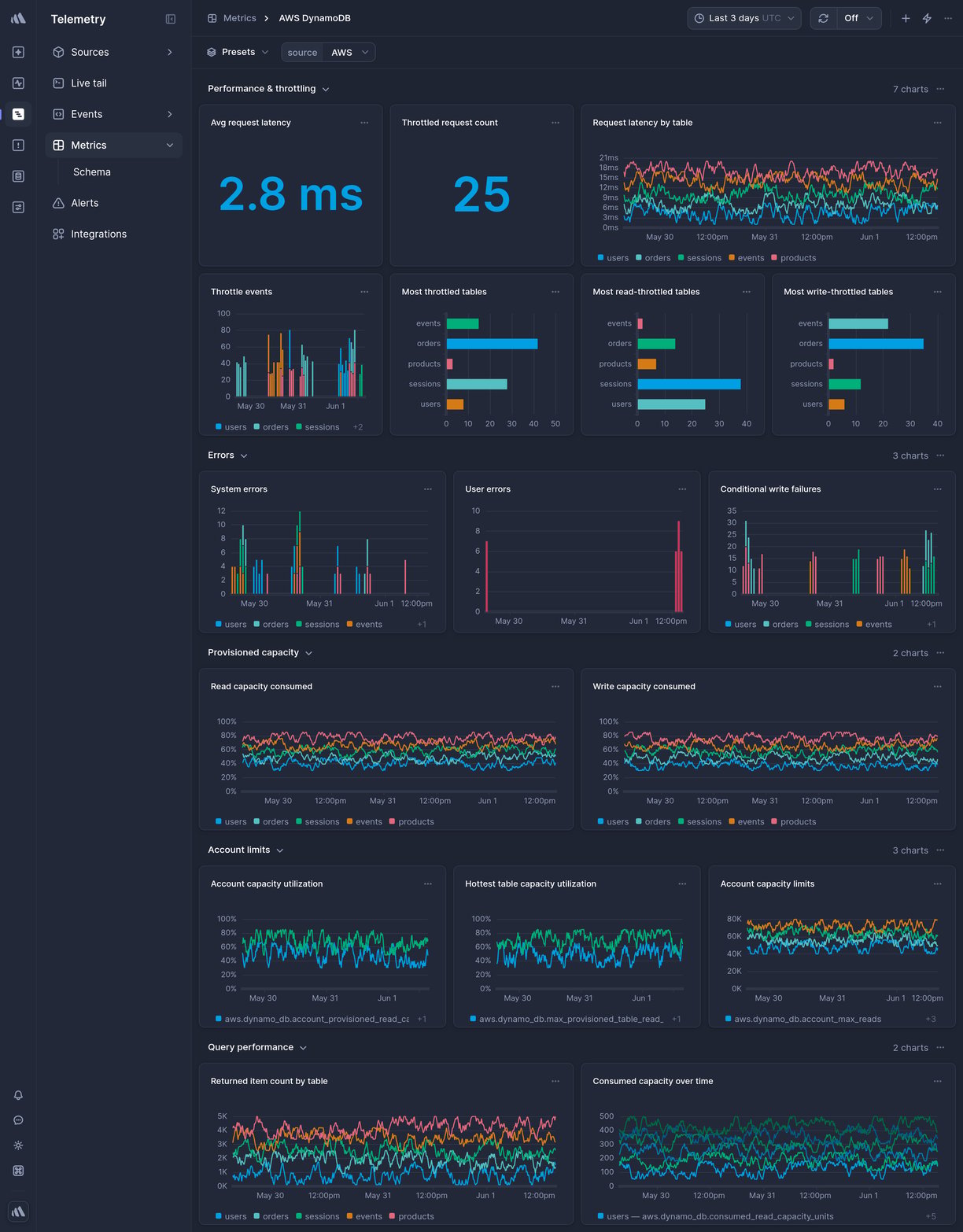The width and height of the screenshot is (963, 1232).
Task: Open Most throttled tables chart menu
Action: (555, 292)
